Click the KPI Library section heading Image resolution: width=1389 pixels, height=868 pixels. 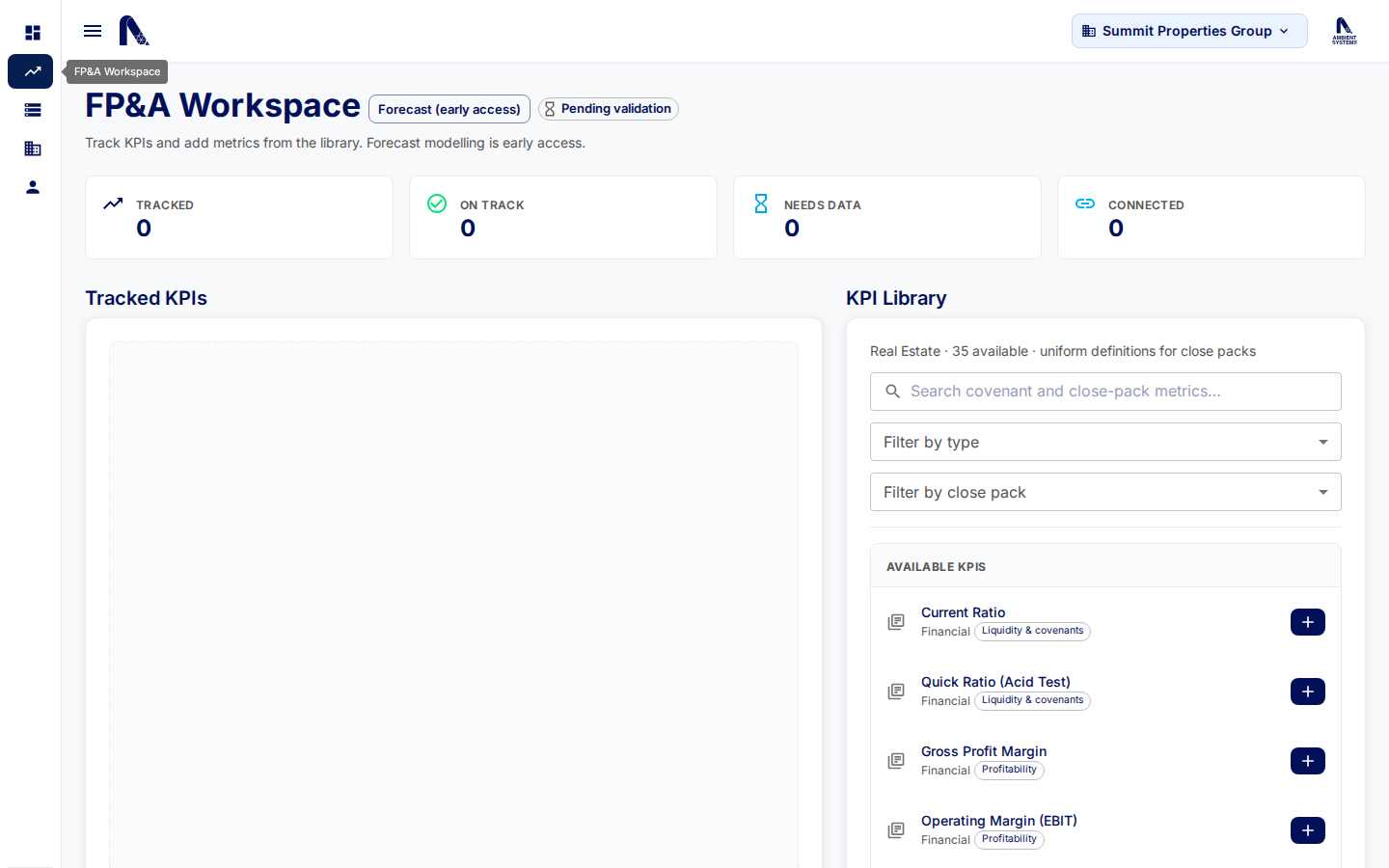[896, 298]
